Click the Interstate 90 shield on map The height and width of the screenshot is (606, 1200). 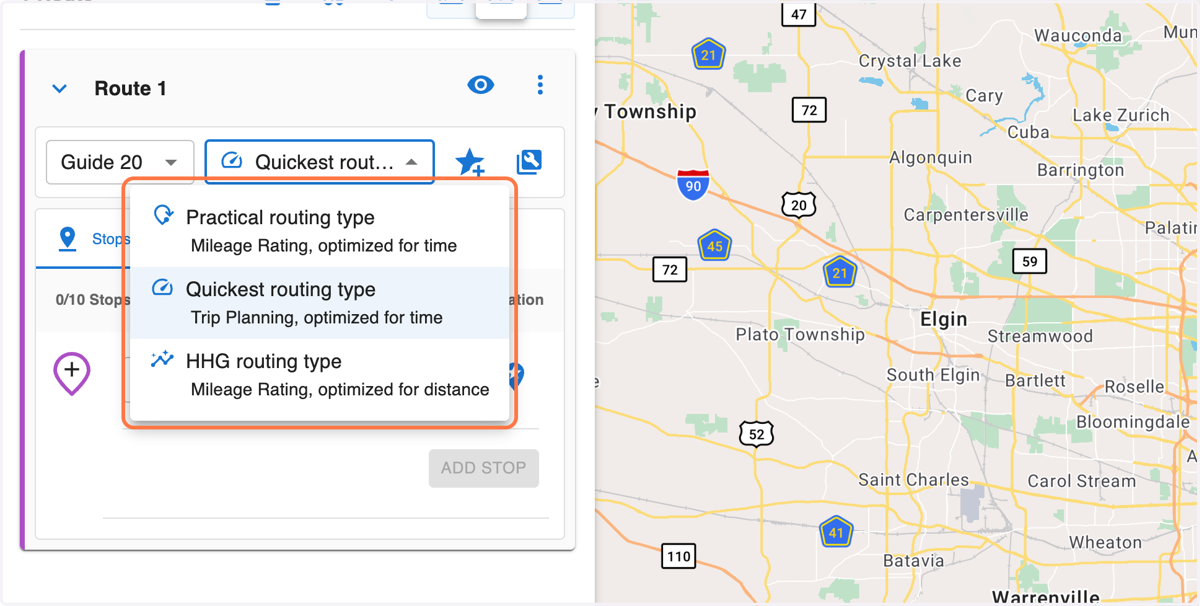click(693, 185)
